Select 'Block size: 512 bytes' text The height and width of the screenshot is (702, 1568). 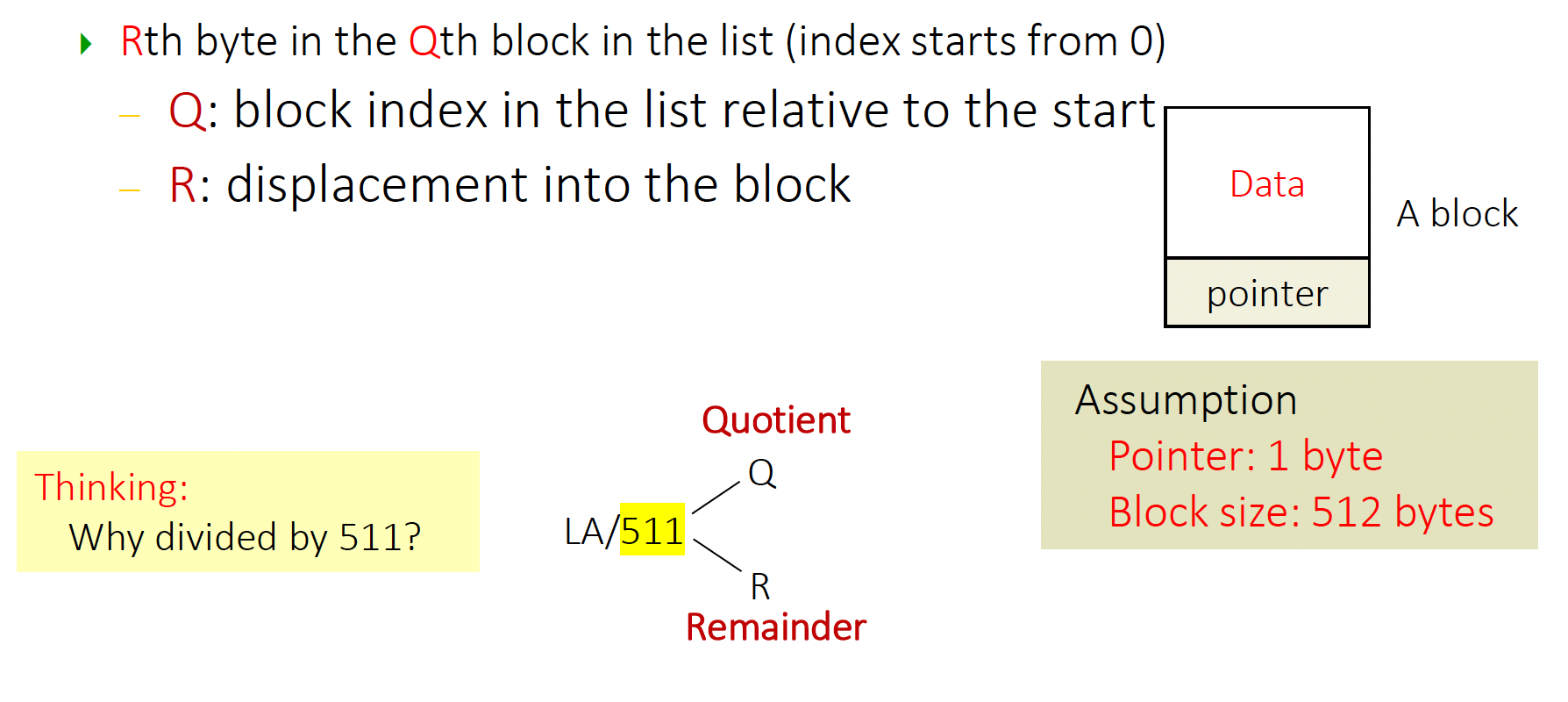point(1301,512)
